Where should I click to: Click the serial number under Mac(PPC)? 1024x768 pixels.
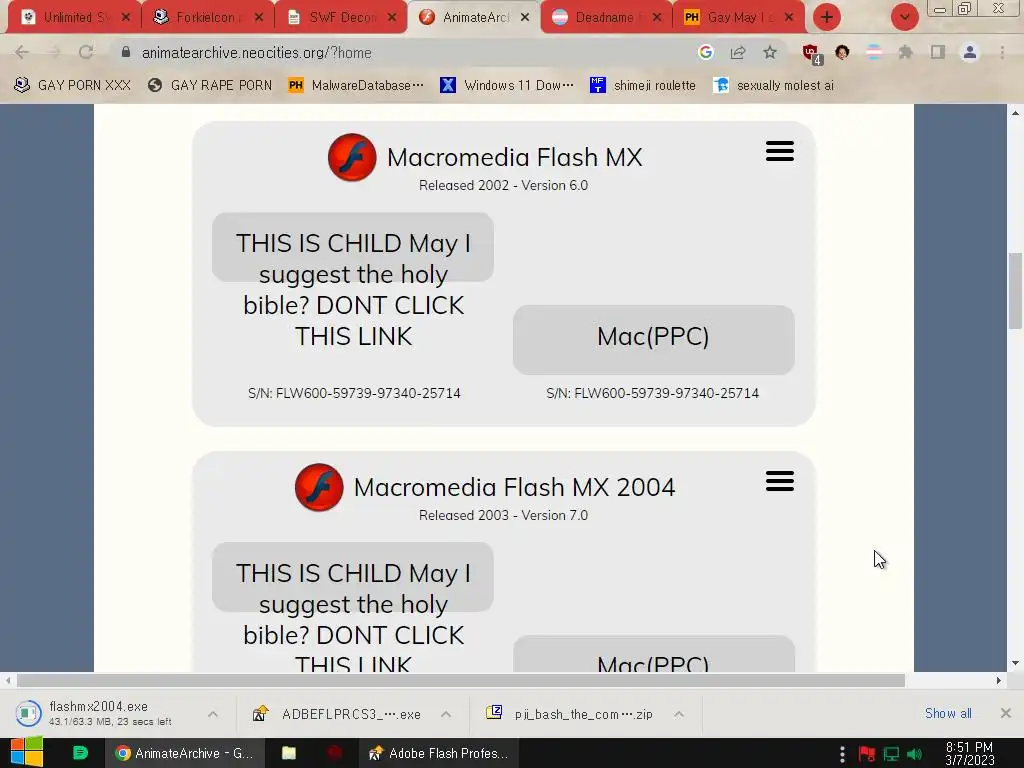[652, 393]
